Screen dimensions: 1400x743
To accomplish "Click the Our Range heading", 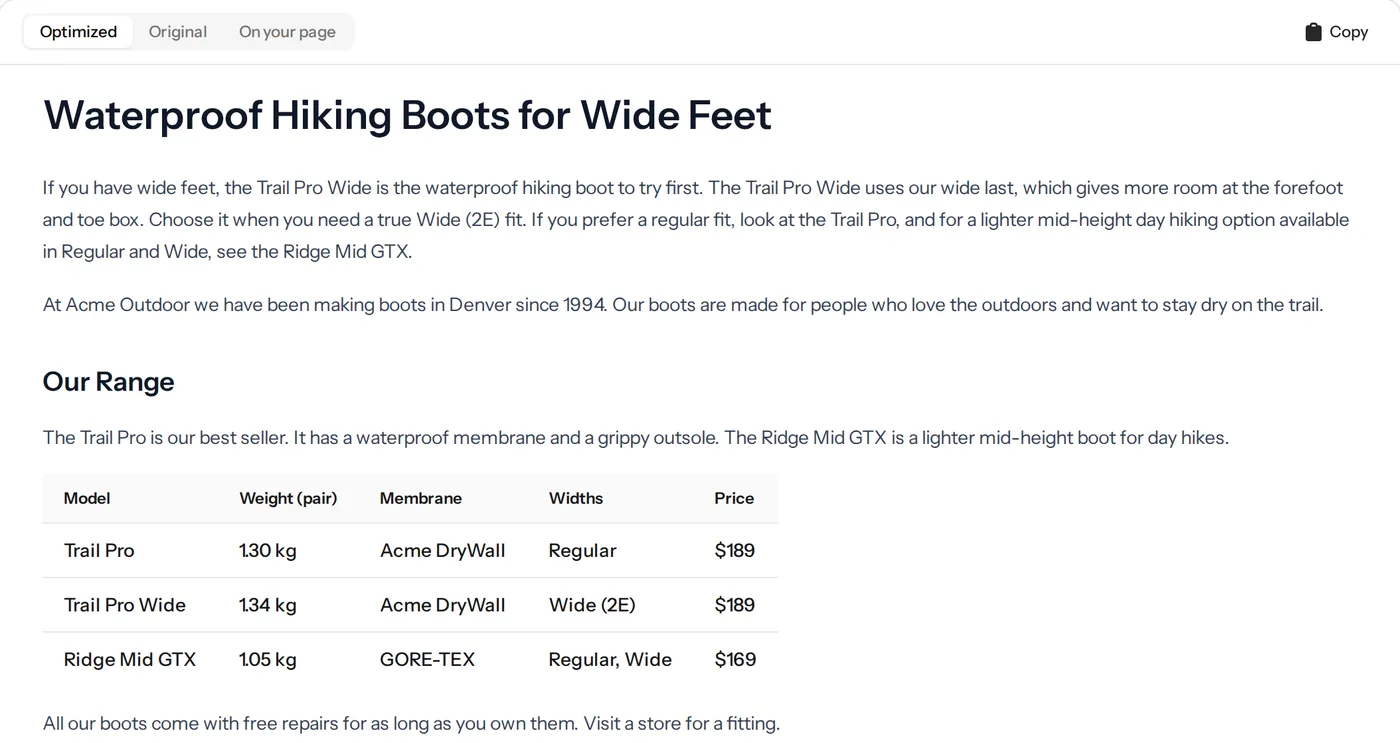I will point(108,382).
